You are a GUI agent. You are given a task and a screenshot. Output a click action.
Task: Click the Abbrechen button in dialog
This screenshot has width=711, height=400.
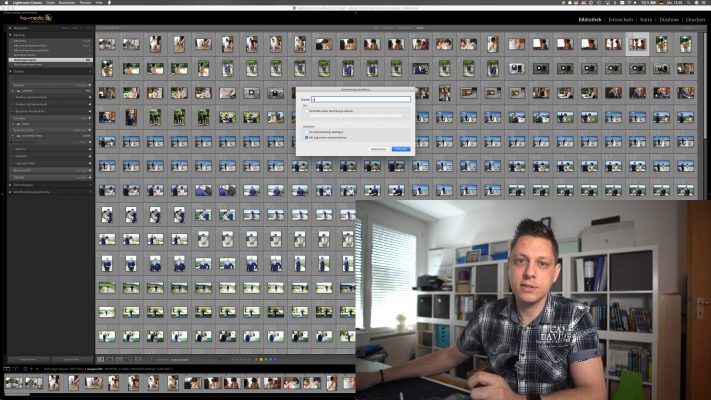pyautogui.click(x=378, y=148)
